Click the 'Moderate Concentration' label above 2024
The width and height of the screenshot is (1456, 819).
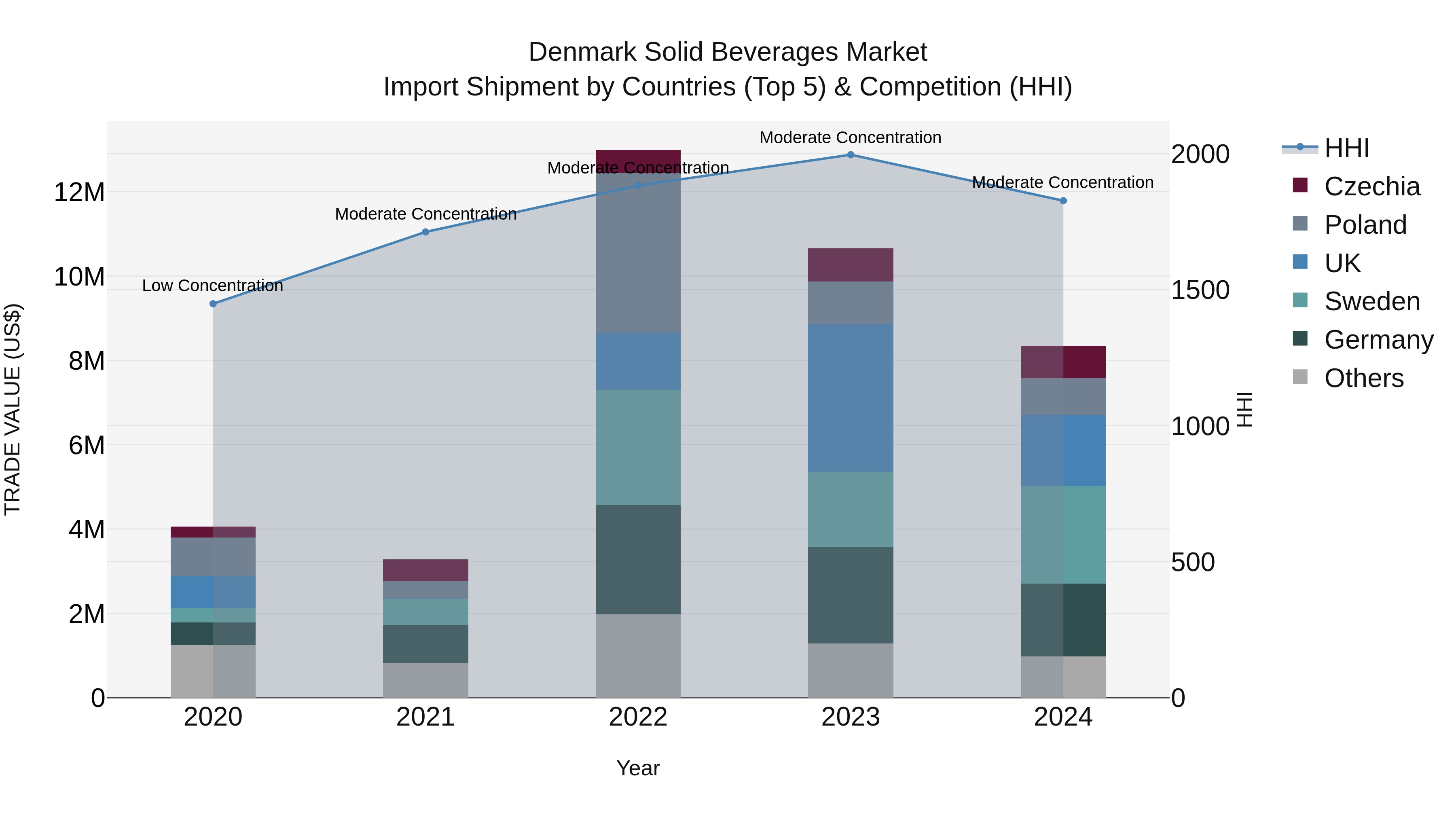click(x=1063, y=182)
